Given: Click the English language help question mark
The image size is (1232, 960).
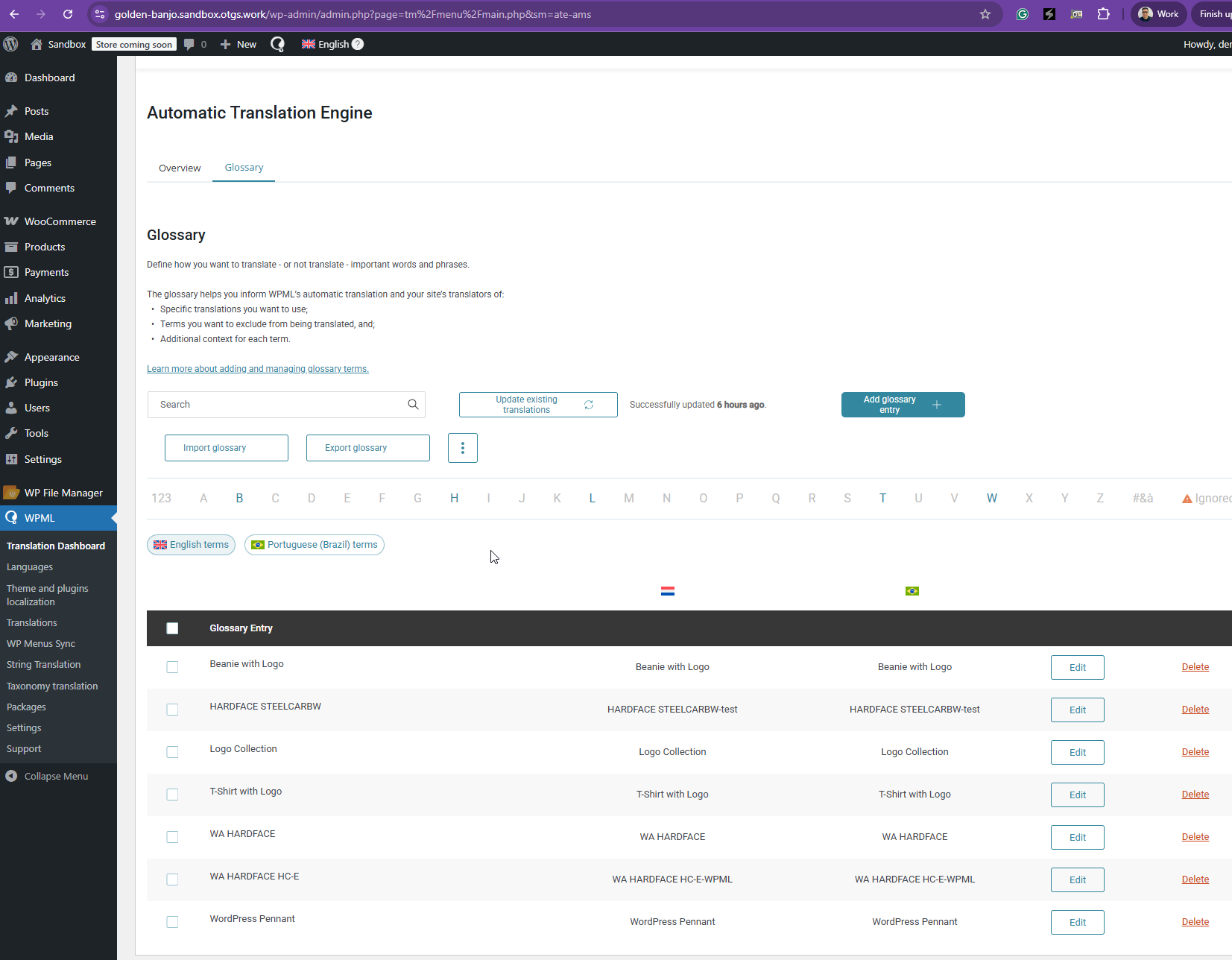Looking at the screenshot, I should click(x=358, y=44).
